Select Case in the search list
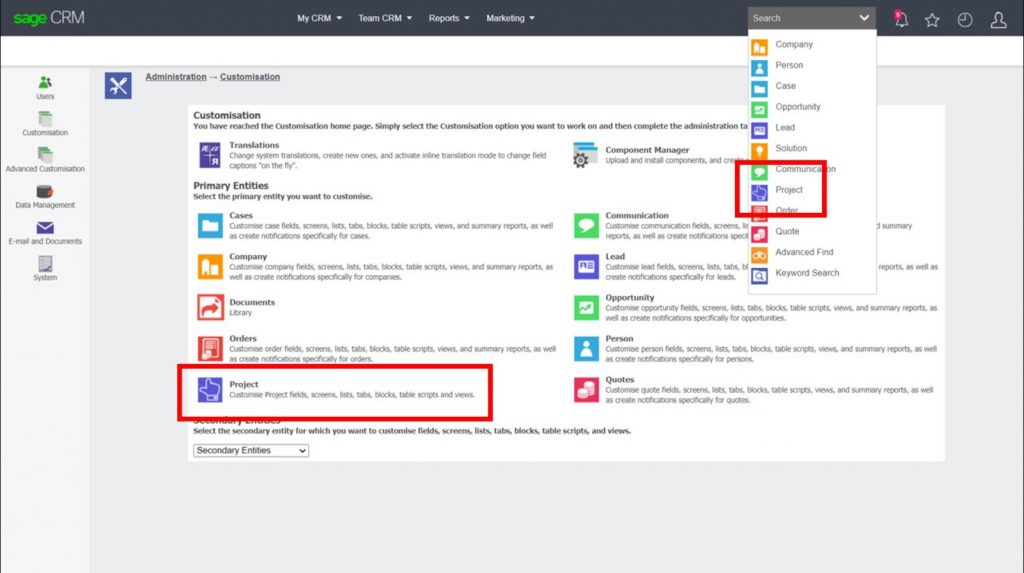The width and height of the screenshot is (1024, 573). click(785, 86)
